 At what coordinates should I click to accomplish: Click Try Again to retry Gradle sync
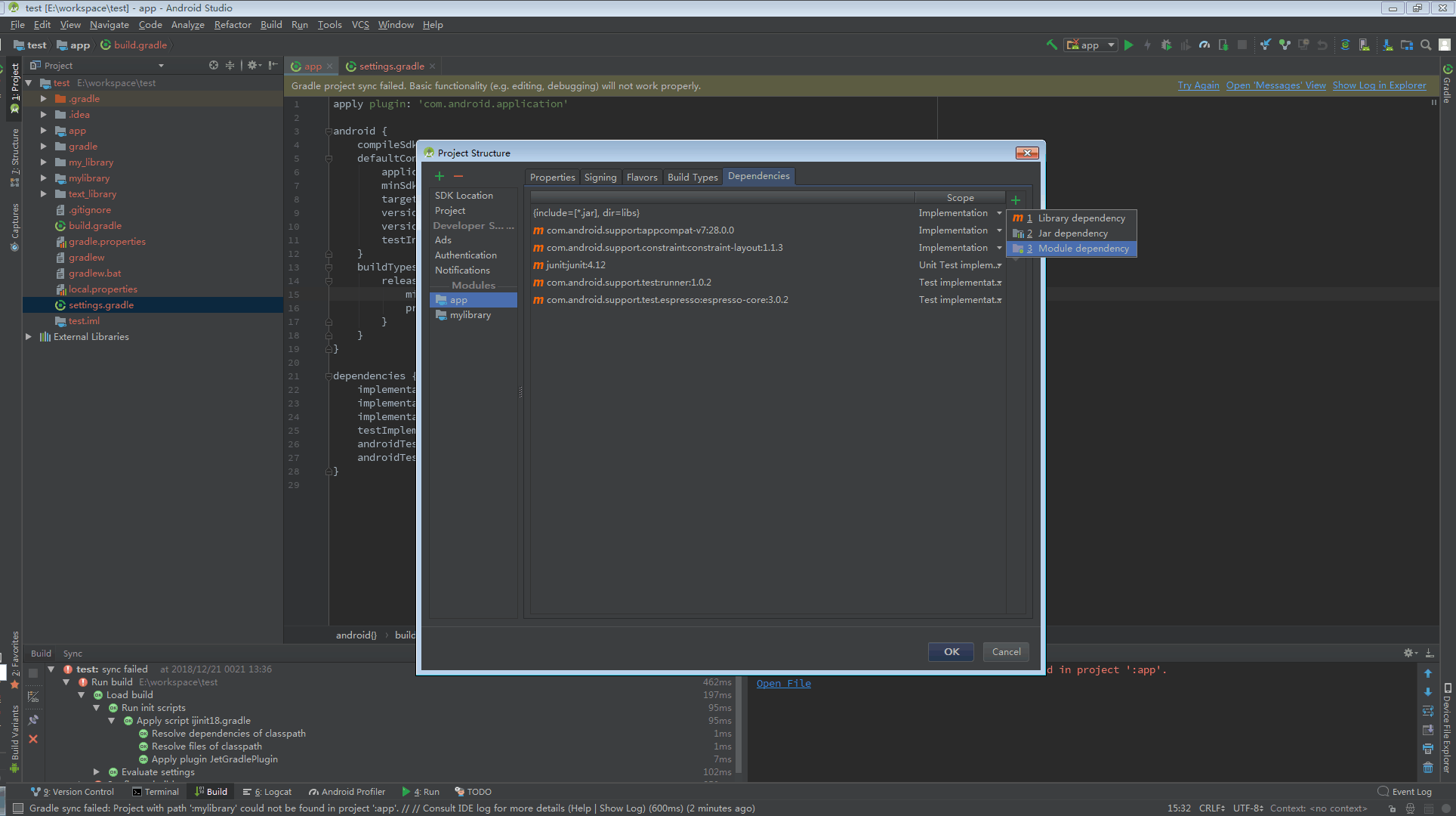coord(1198,85)
